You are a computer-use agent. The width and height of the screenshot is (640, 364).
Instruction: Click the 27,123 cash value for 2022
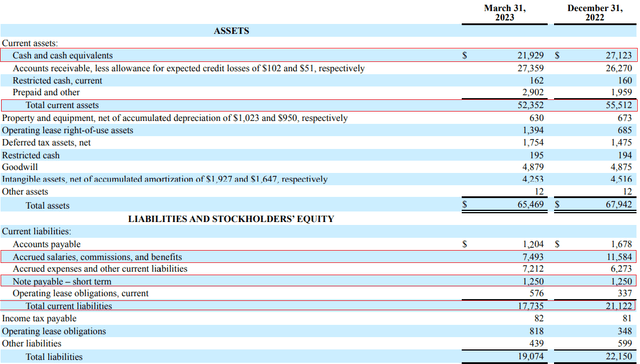(x=619, y=55)
